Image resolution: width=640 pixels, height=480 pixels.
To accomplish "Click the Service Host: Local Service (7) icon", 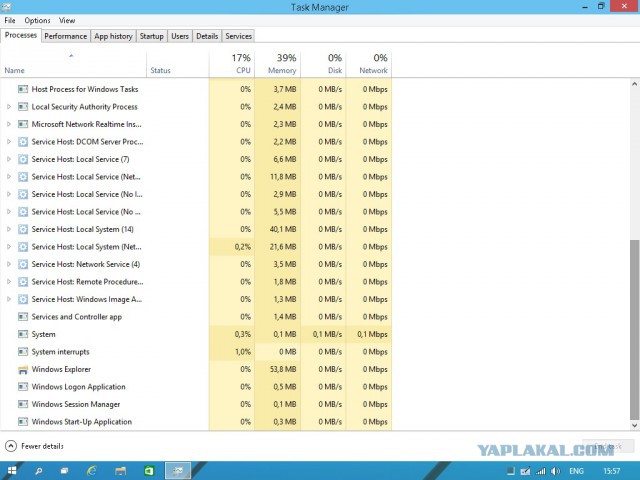I will click(x=23, y=159).
